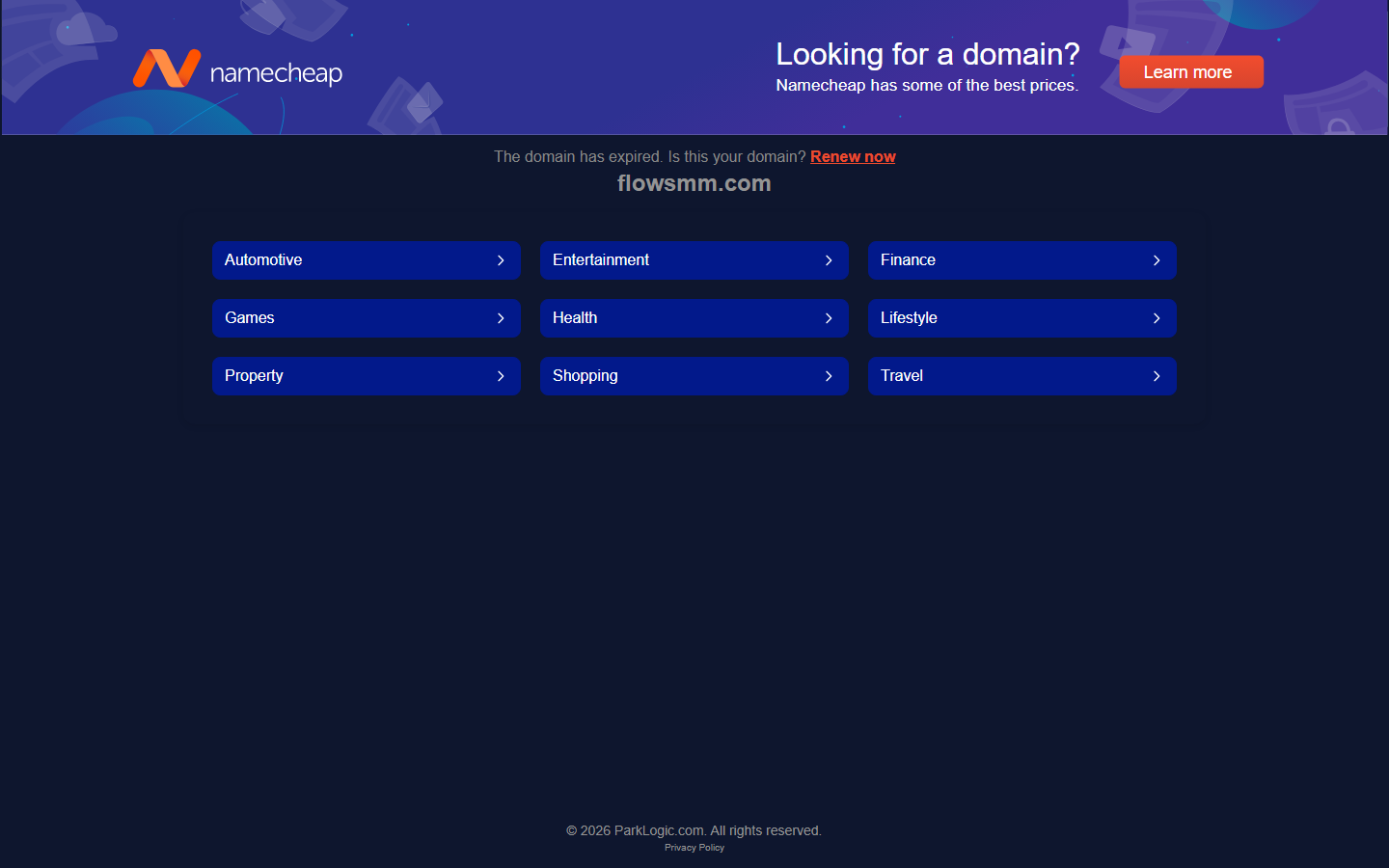The image size is (1389, 868).
Task: Open the Health category
Action: [x=694, y=318]
